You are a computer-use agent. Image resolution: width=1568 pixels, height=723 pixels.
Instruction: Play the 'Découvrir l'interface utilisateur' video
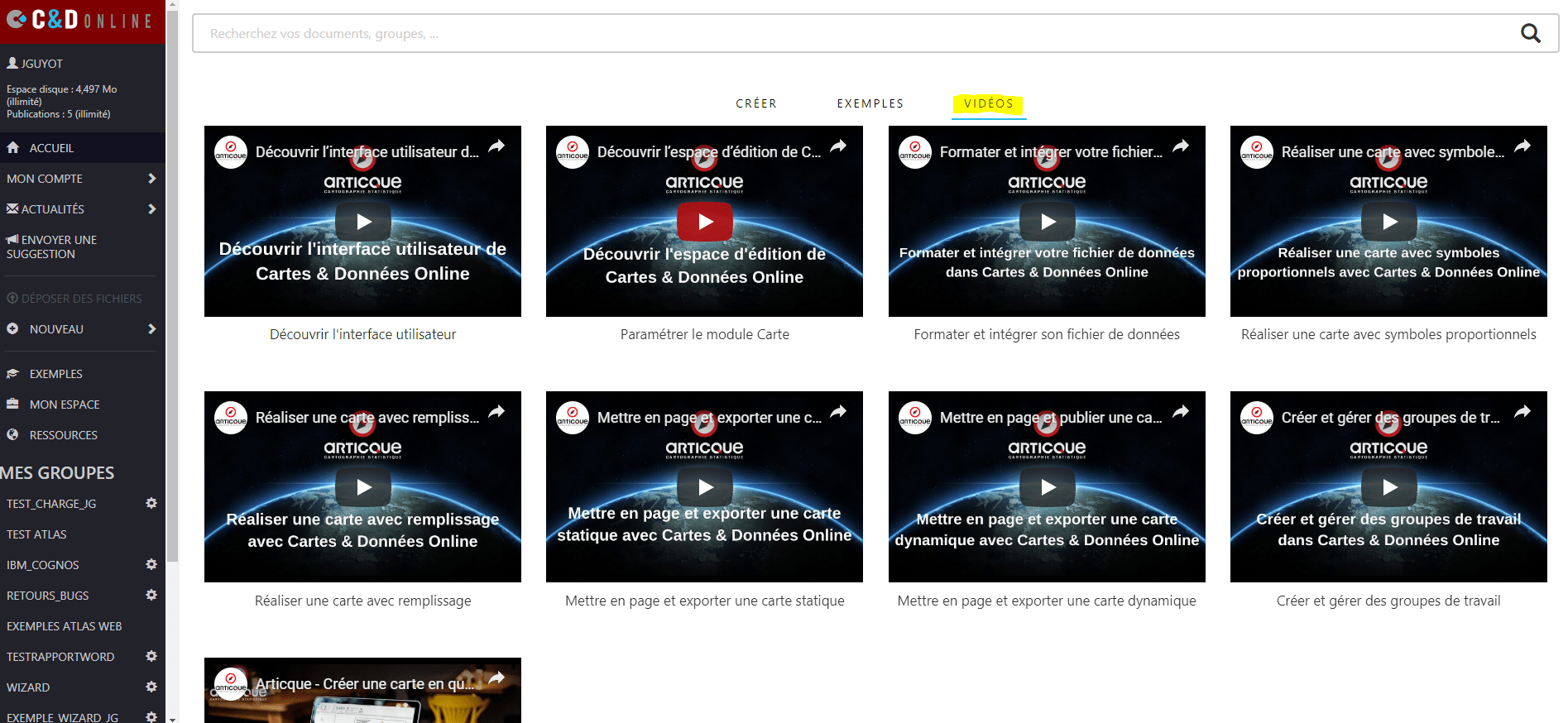coord(363,221)
